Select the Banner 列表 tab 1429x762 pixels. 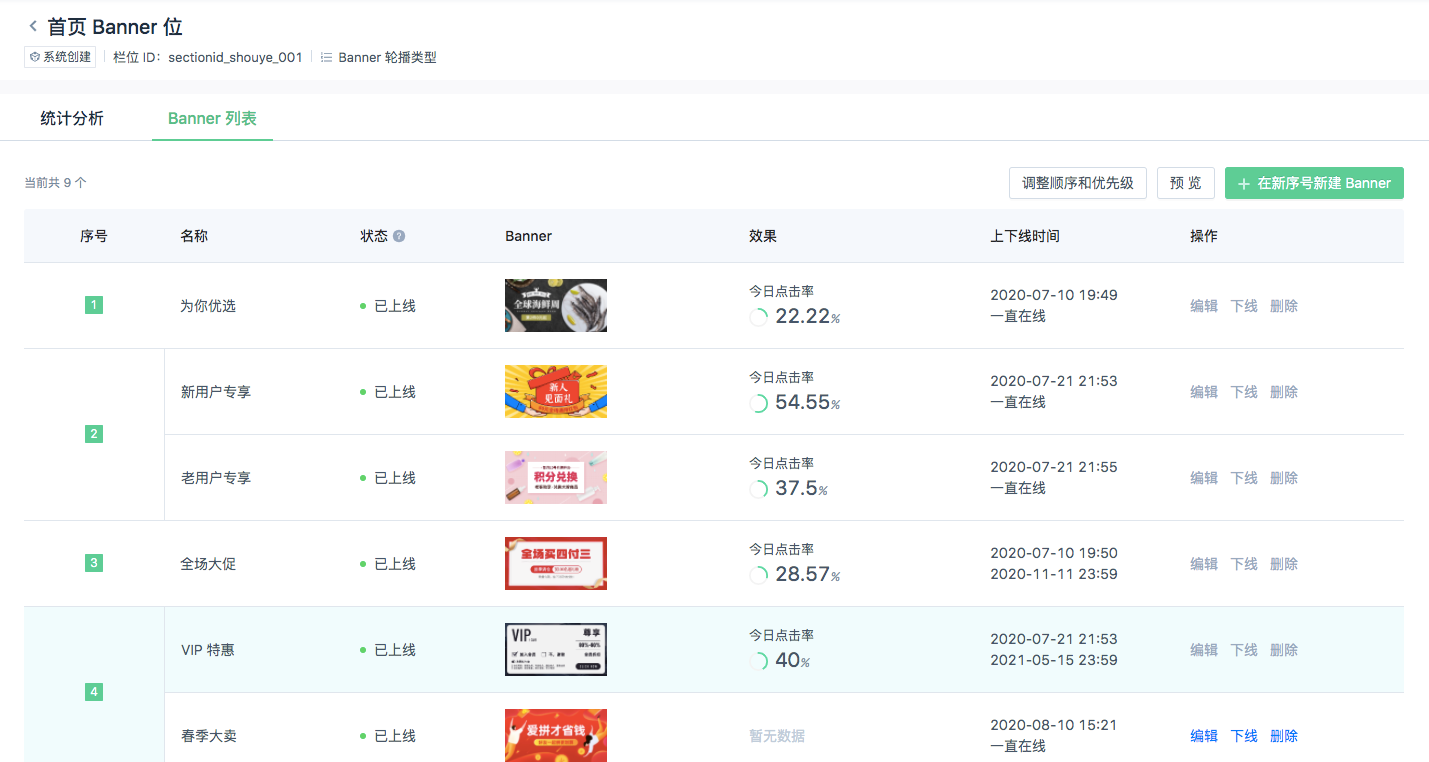pos(212,119)
